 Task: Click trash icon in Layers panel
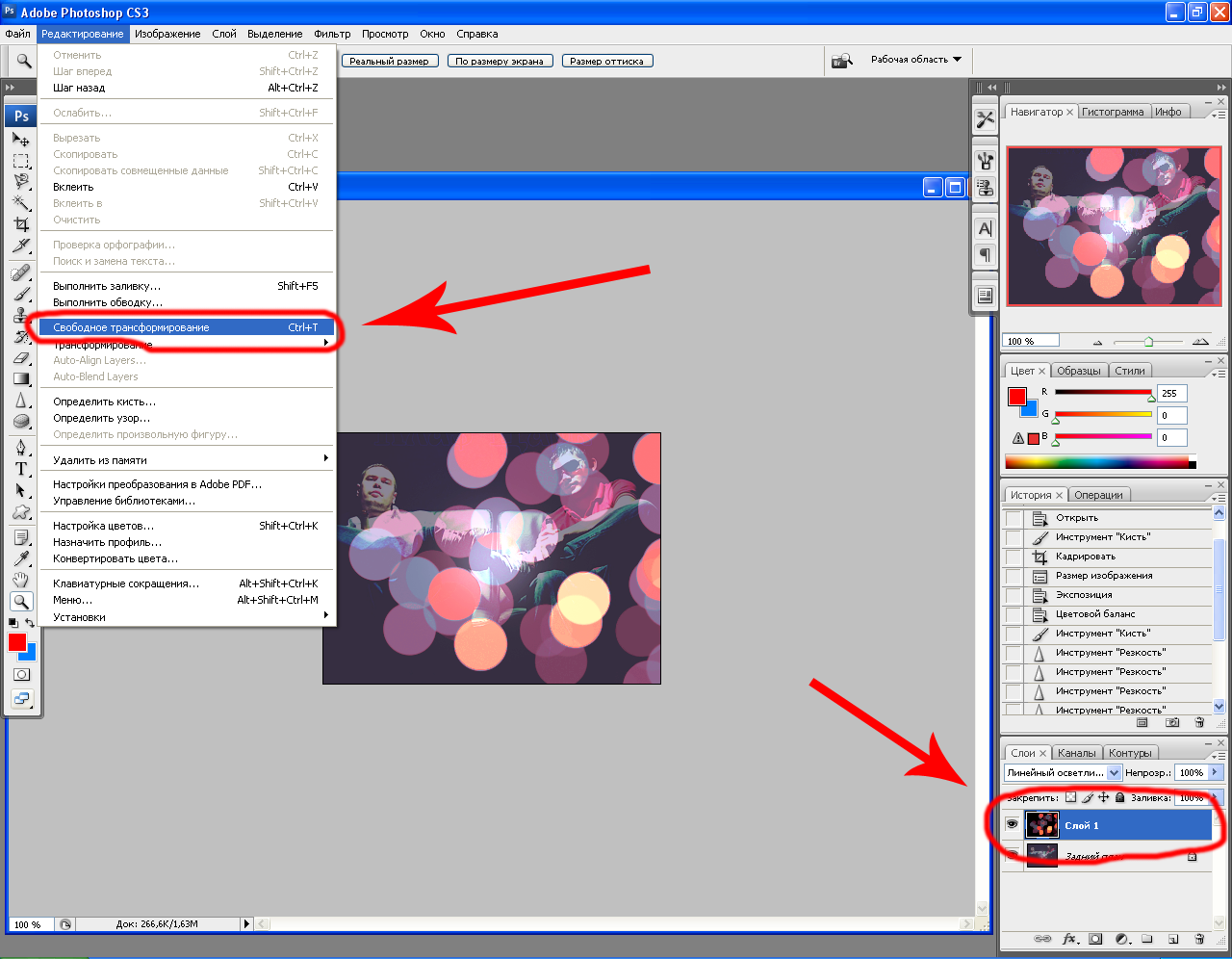(x=1199, y=939)
